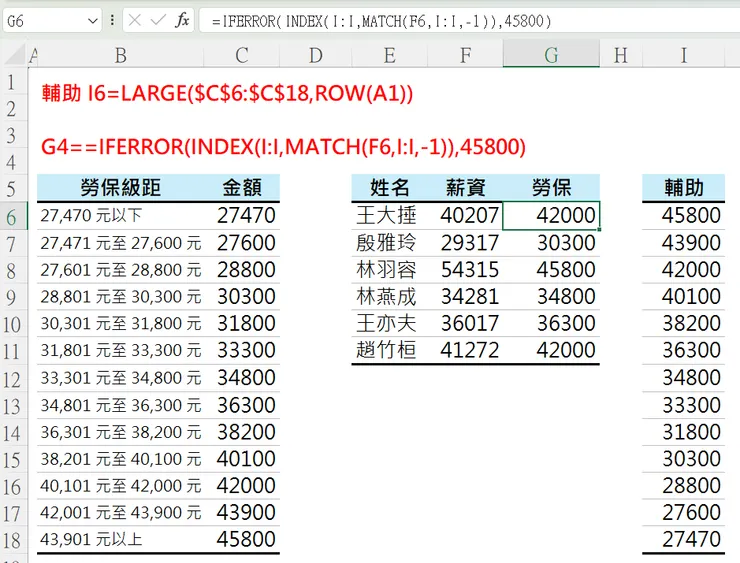Image resolution: width=740 pixels, height=563 pixels.
Task: Click the 薪資 header cell
Action: click(x=465, y=188)
